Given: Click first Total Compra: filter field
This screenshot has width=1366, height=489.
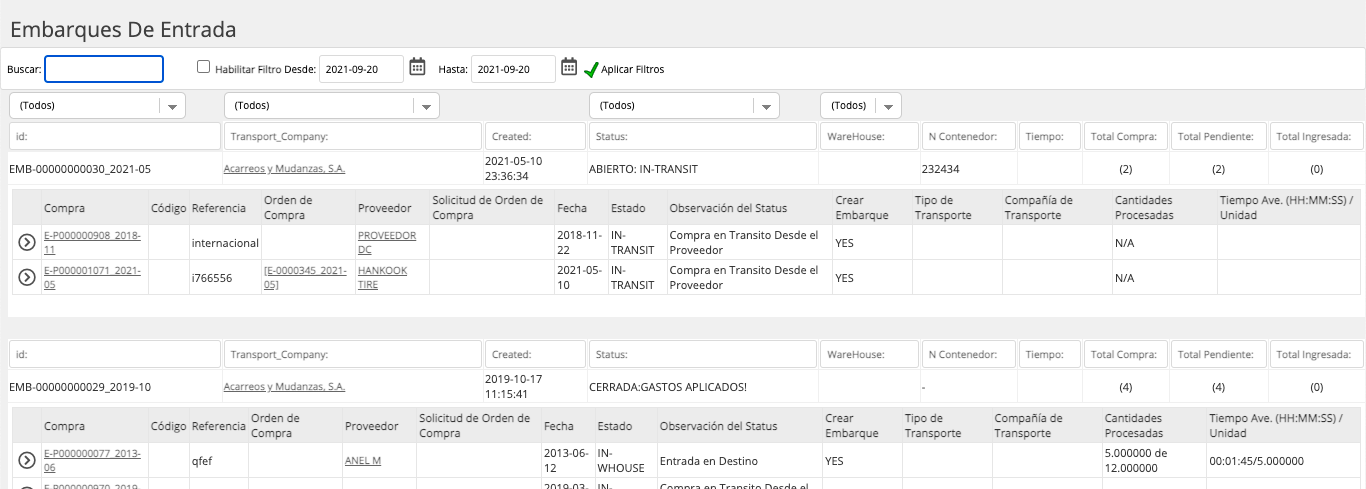Looking at the screenshot, I should [x=1126, y=136].
